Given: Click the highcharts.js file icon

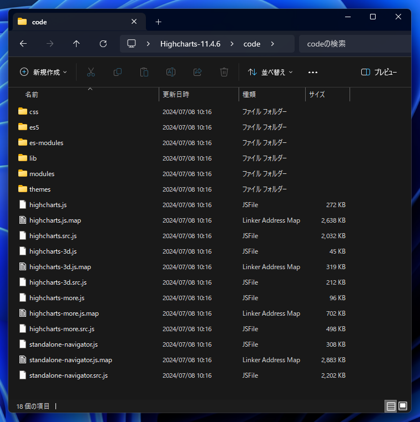Looking at the screenshot, I should [x=23, y=204].
